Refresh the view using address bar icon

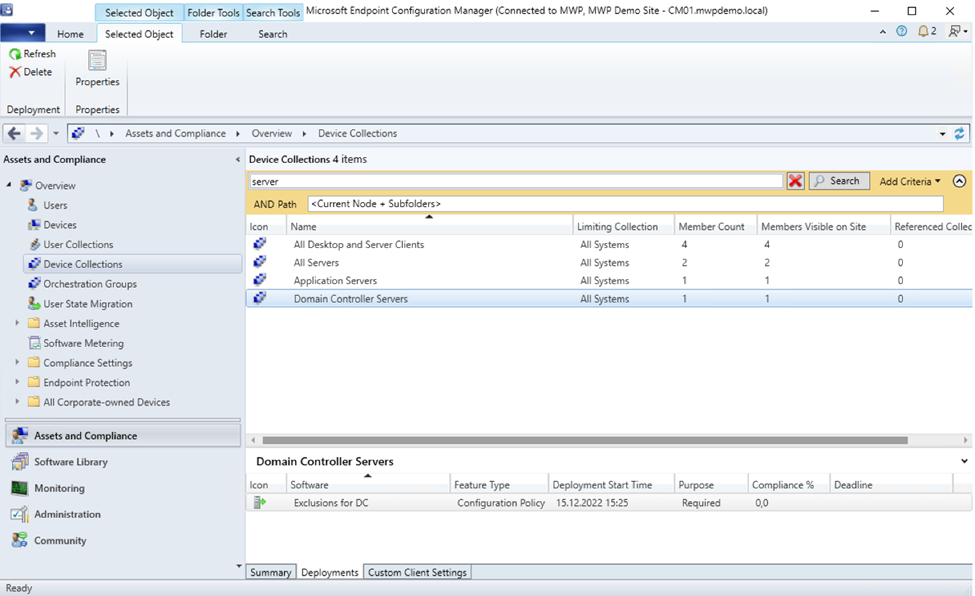tap(960, 133)
